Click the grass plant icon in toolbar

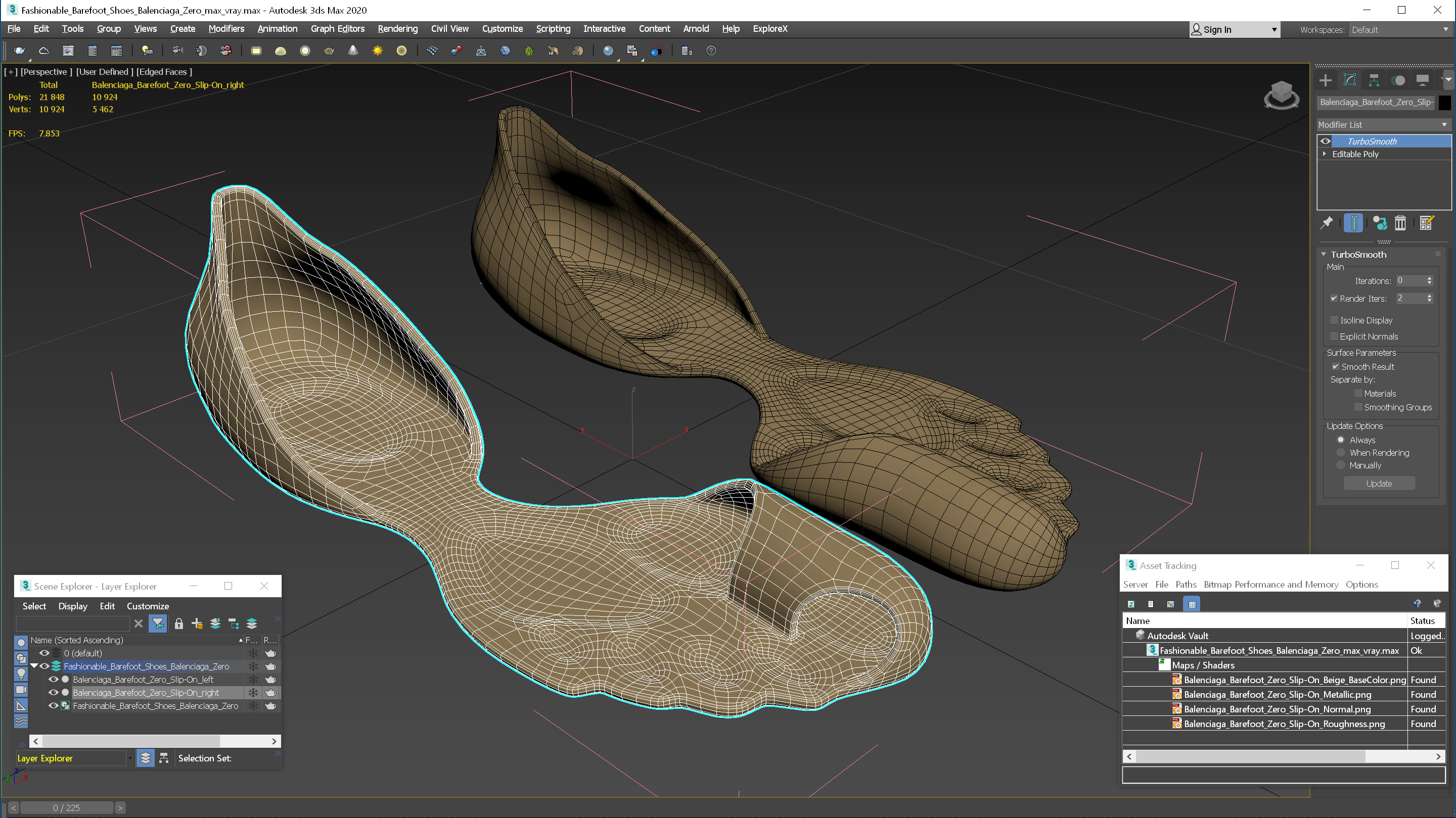tap(528, 51)
